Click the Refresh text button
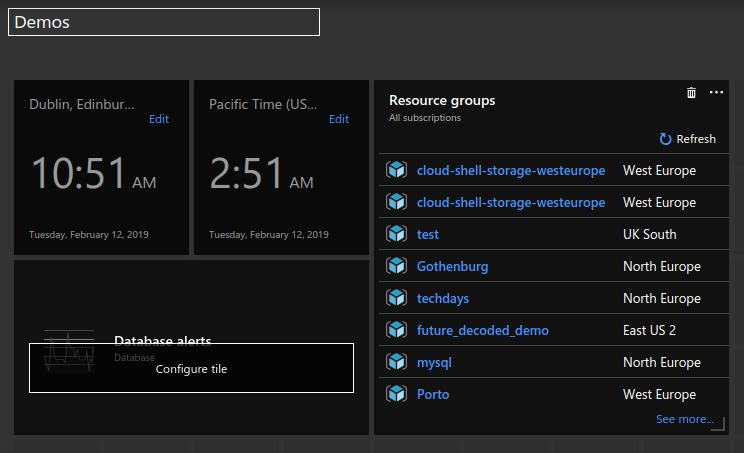The height and width of the screenshot is (453, 744). (x=696, y=139)
